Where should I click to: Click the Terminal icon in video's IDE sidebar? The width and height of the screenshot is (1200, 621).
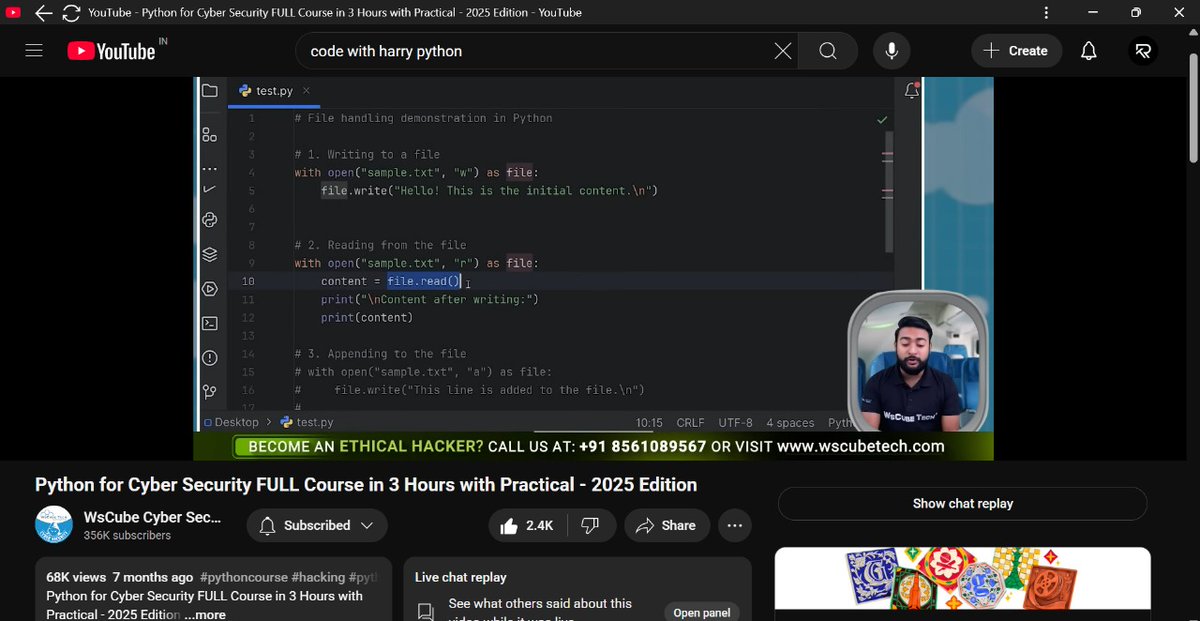pyautogui.click(x=210, y=323)
